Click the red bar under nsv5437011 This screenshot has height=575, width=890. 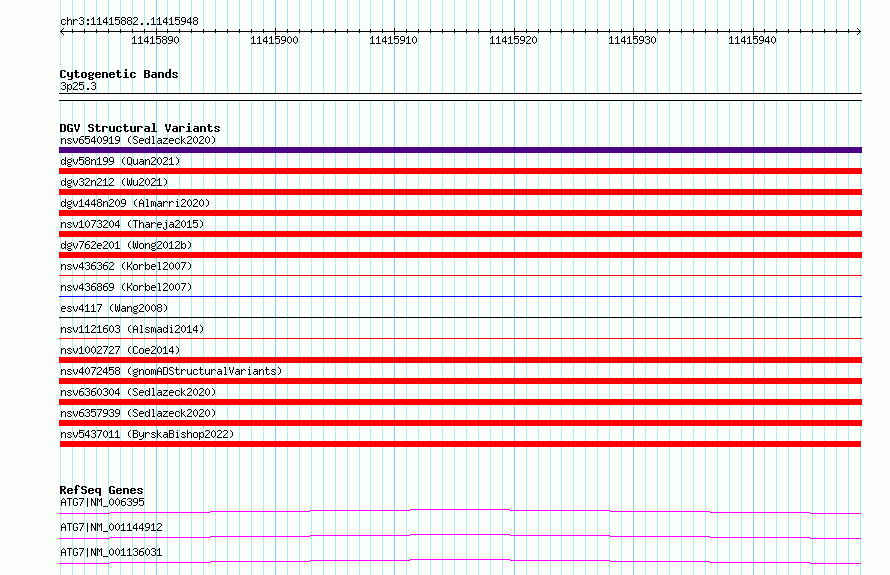tap(460, 444)
